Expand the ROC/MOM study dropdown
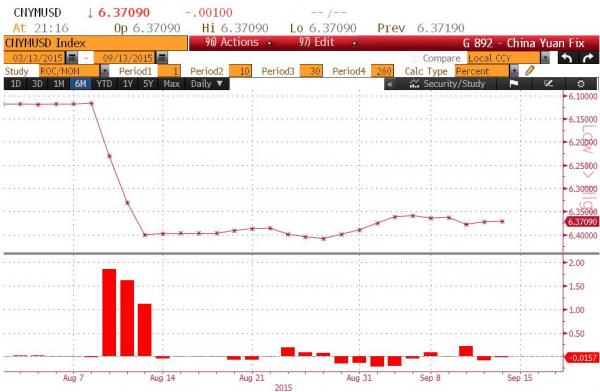600x392 pixels. 104,71
